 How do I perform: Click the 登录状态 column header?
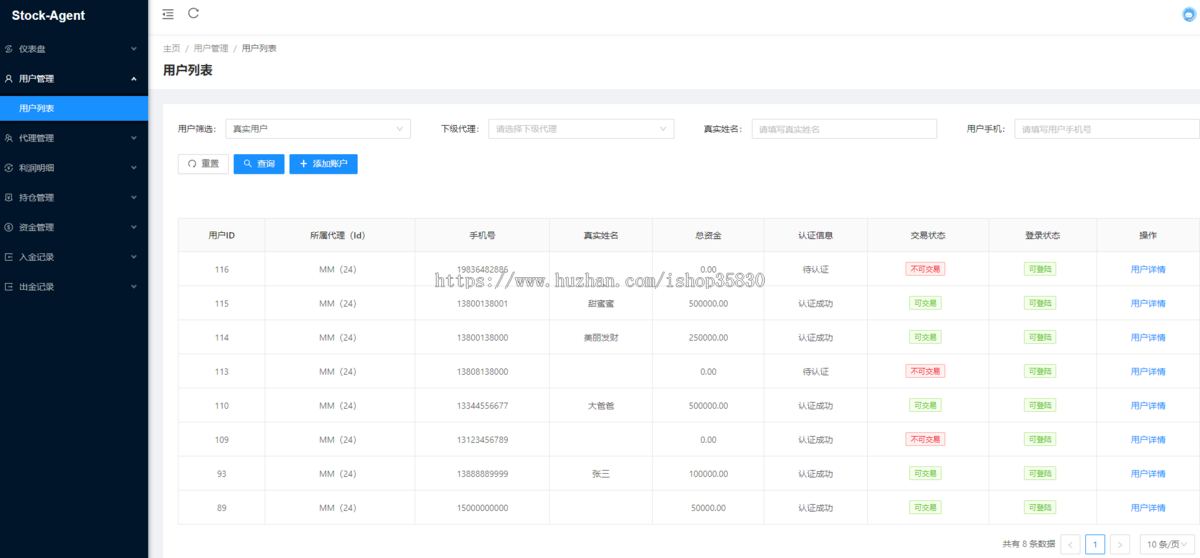point(1042,235)
